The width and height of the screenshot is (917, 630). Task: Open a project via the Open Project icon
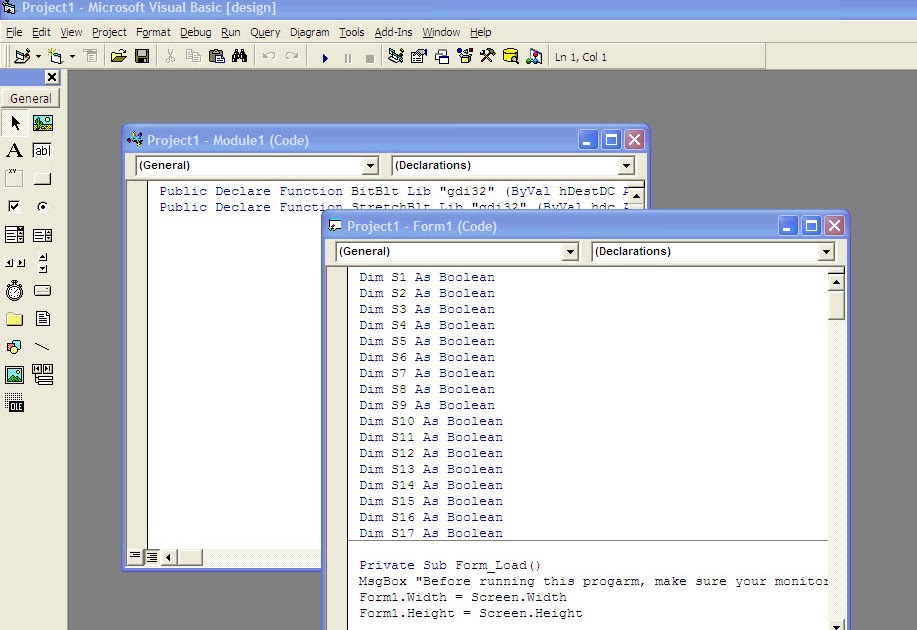coord(117,56)
